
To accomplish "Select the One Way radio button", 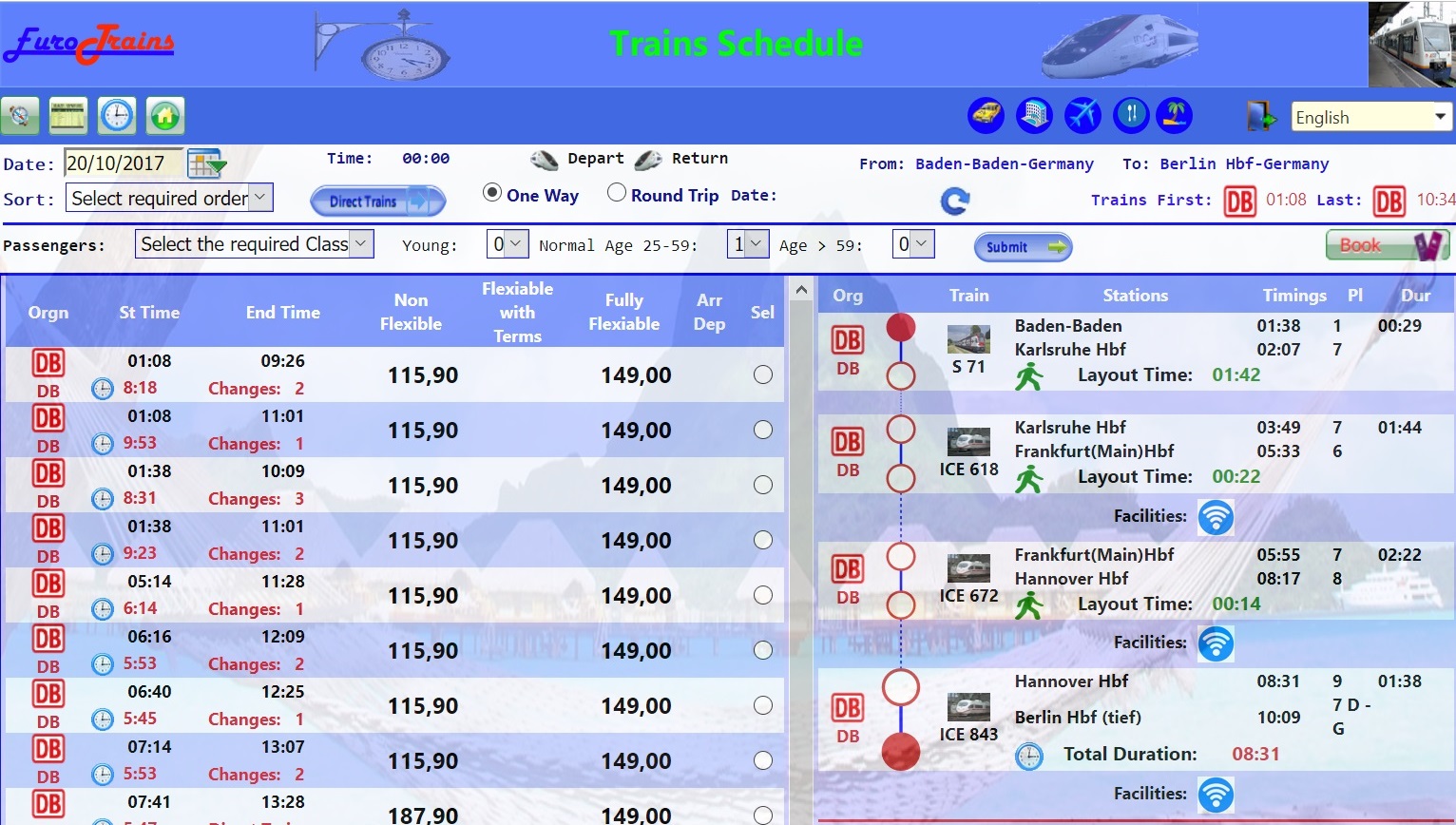I will point(492,193).
